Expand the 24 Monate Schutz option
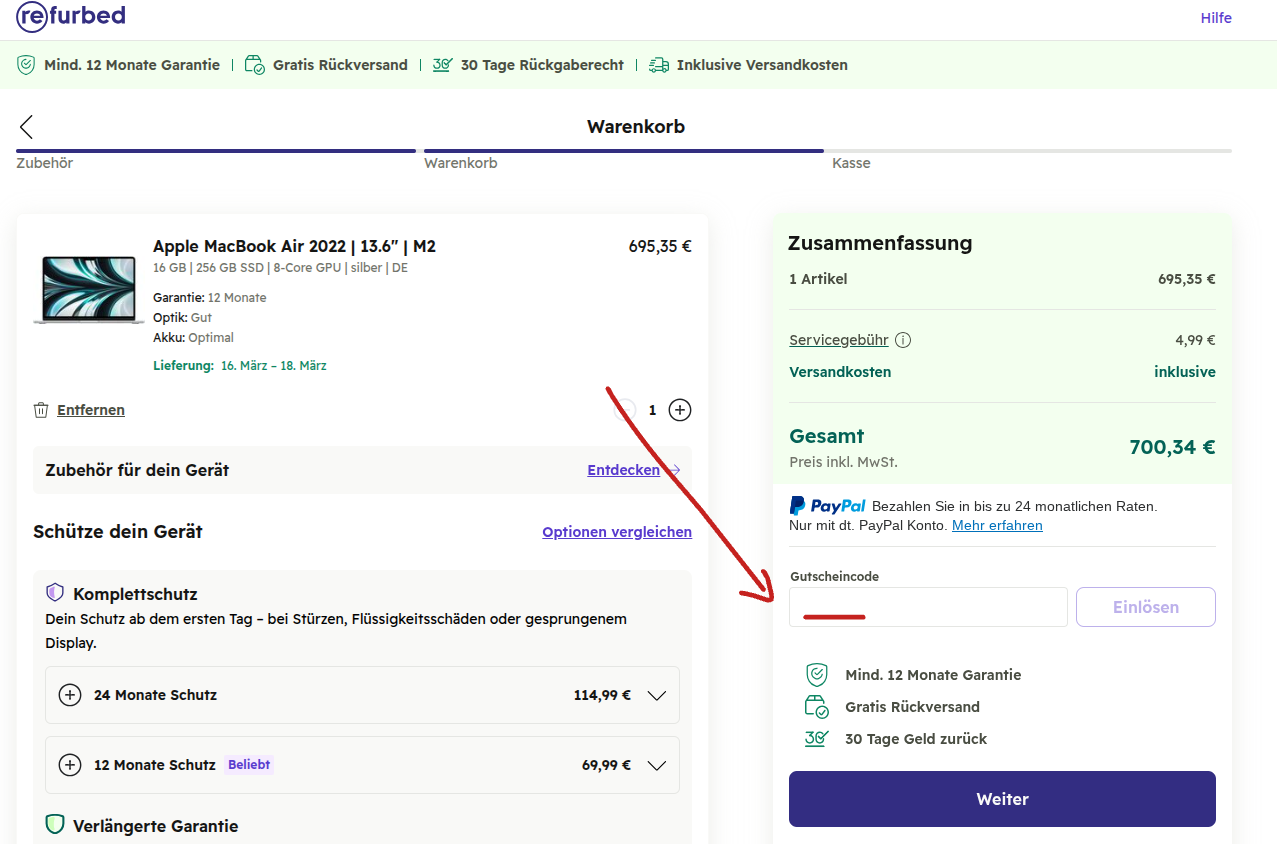 point(657,694)
